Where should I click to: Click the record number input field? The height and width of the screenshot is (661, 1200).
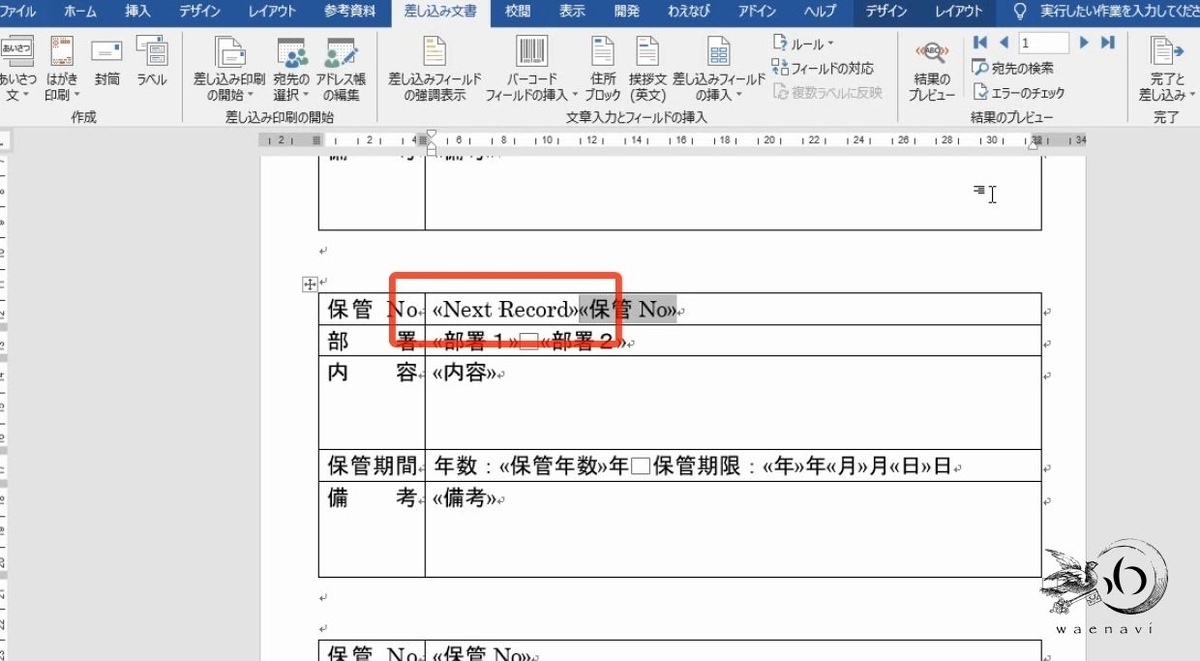coord(1044,43)
